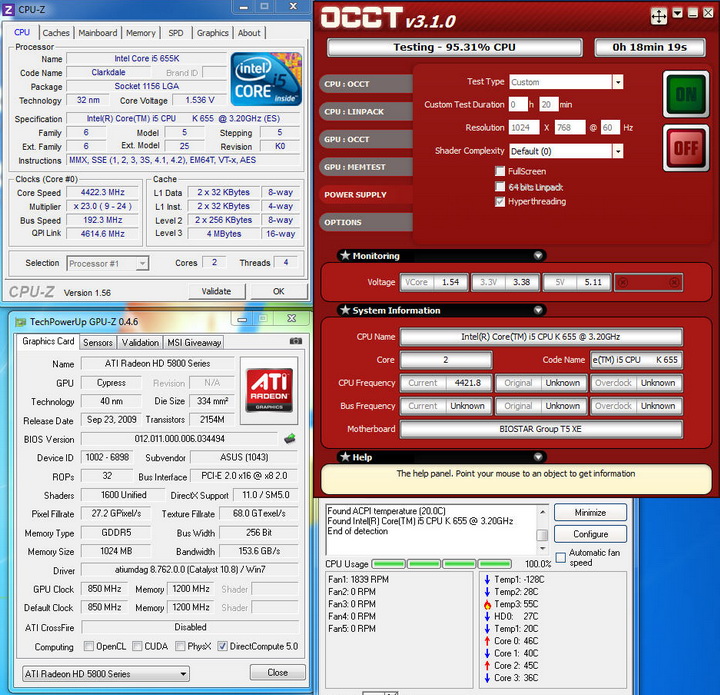This screenshot has height=695, width=720.
Task: Click the BIOS save chip icon in GPU-Z
Action: coord(290,439)
